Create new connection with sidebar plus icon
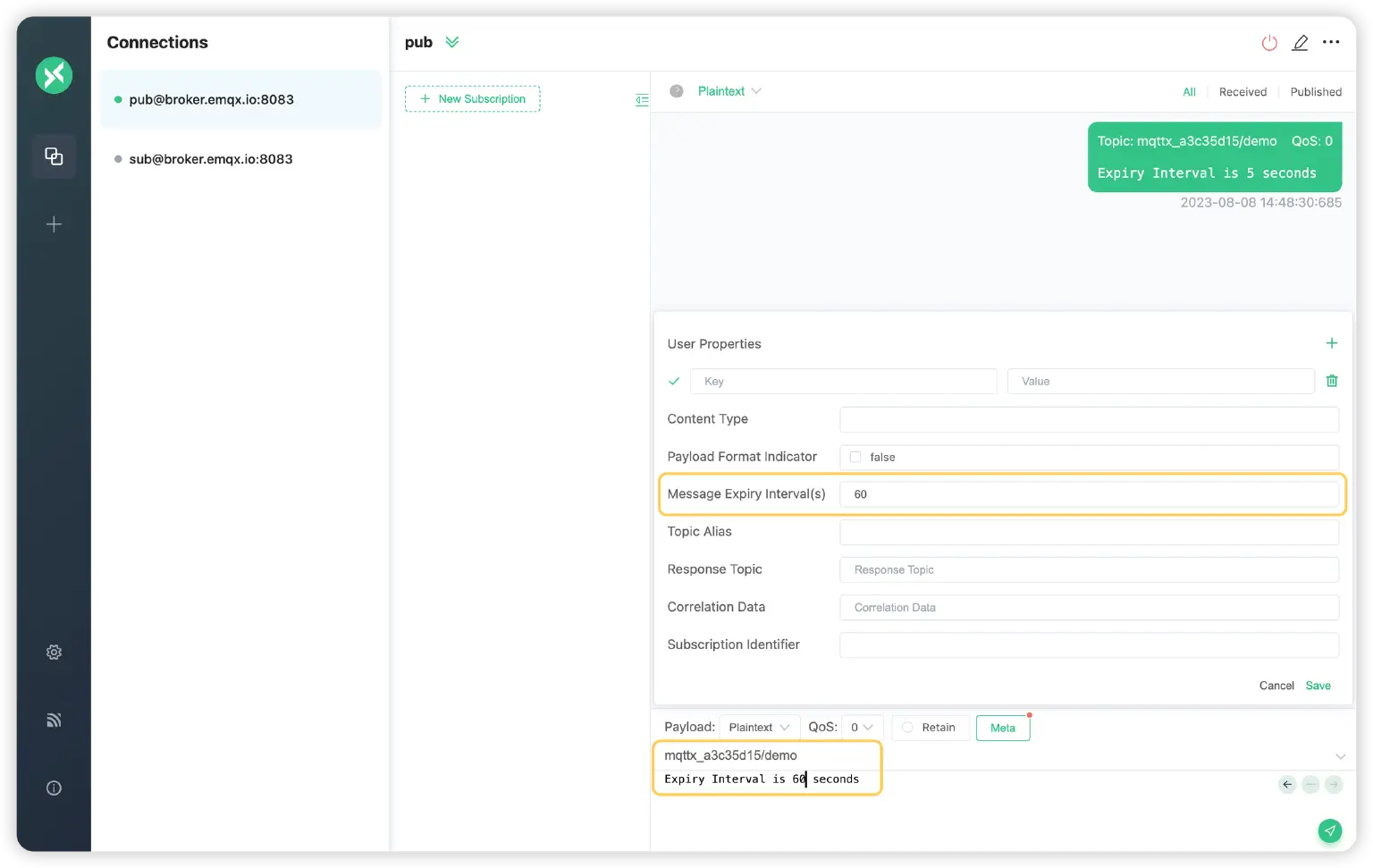This screenshot has width=1373, height=868. 54,224
